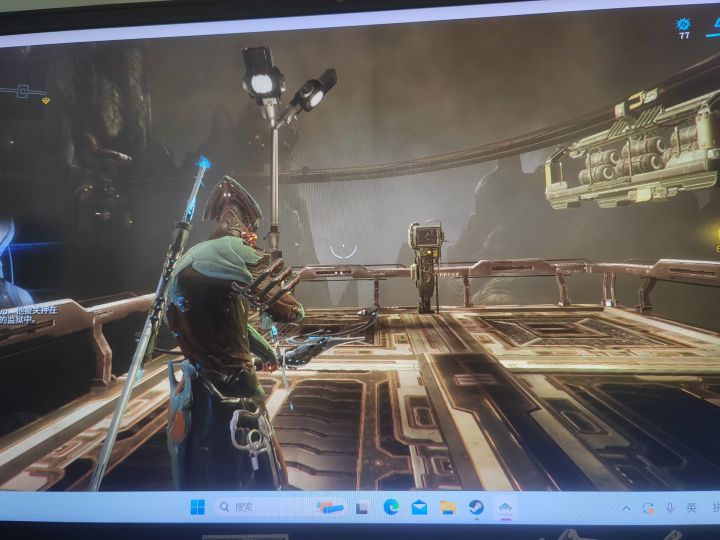
Task: Click the taskbar search box
Action: point(281,507)
